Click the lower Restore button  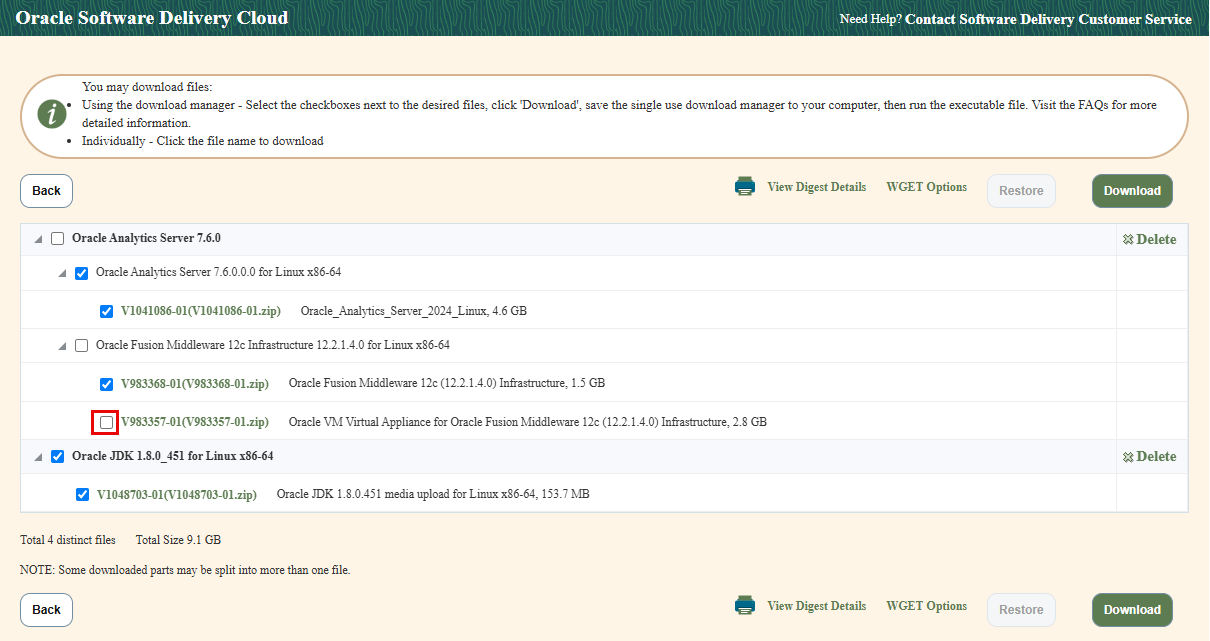tap(1021, 610)
